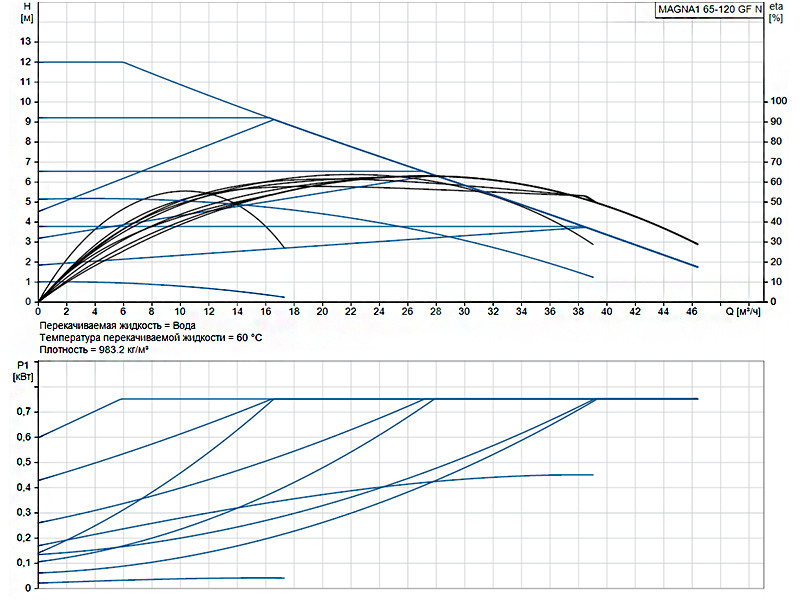Click the P1 [кВт] power axis label
Screen dimensions: 800x600
coord(23,371)
